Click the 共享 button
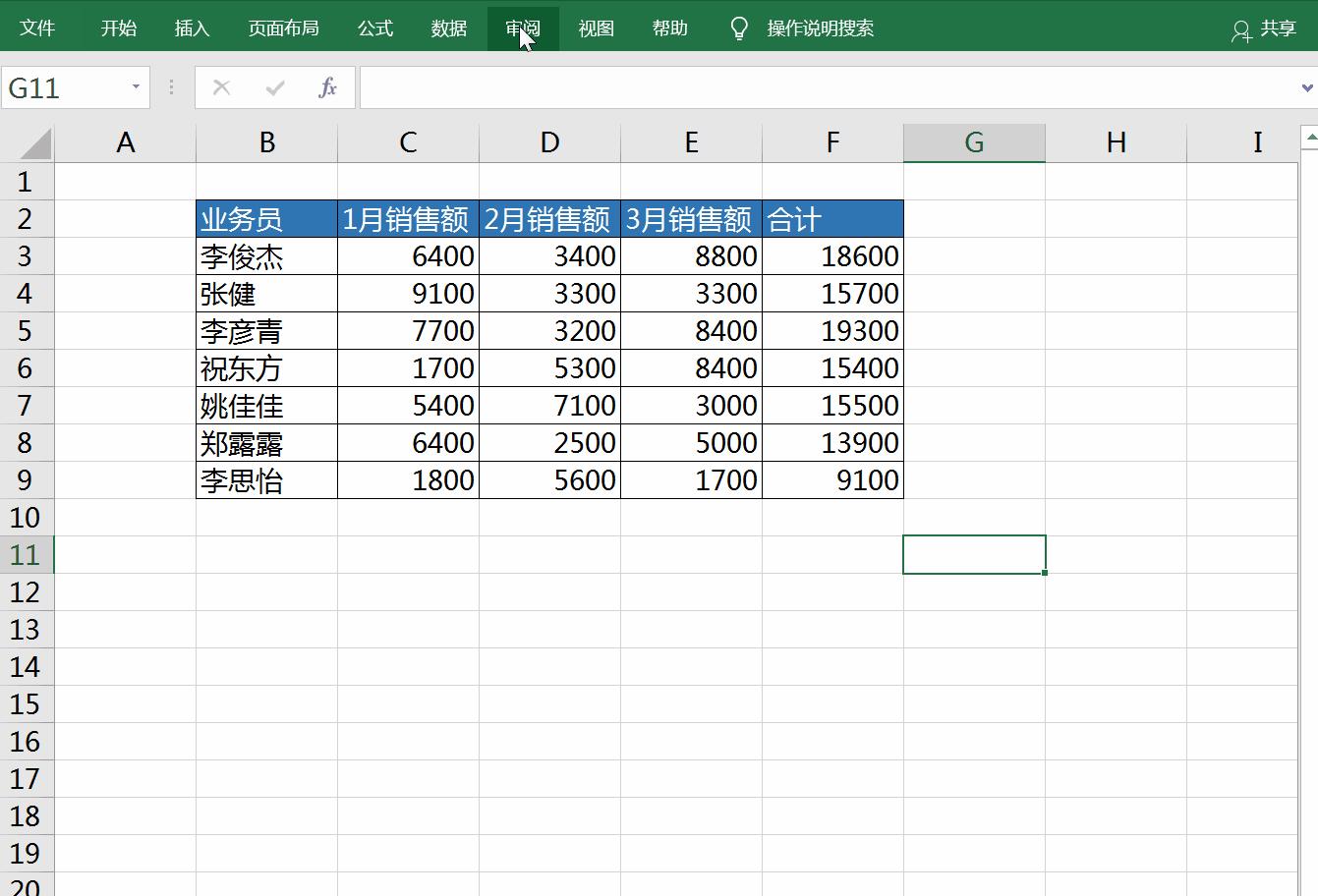This screenshot has height=896, width=1318. click(x=1273, y=28)
